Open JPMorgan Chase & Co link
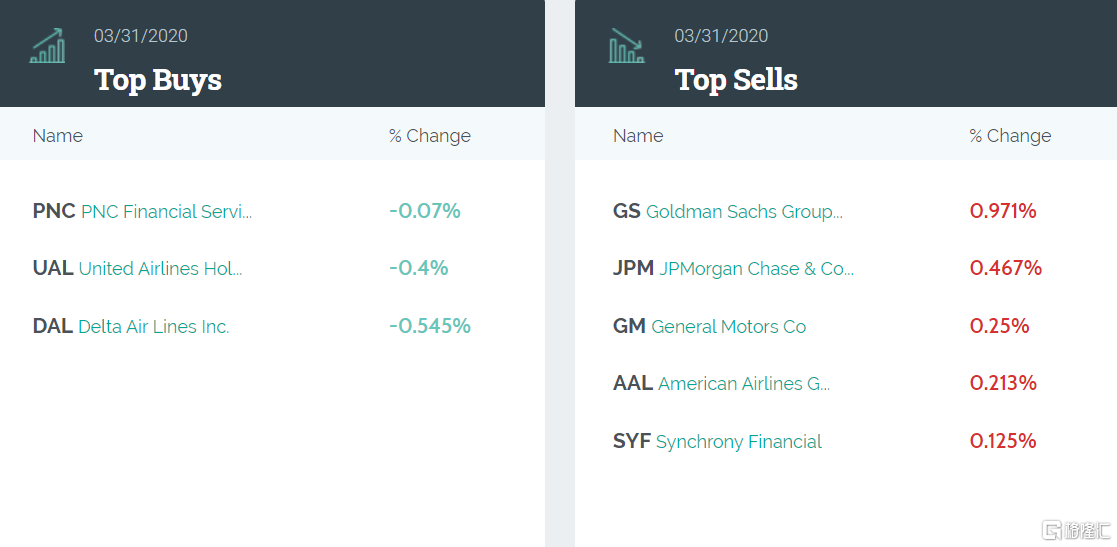Viewport: 1117px width, 547px height. pos(756,269)
